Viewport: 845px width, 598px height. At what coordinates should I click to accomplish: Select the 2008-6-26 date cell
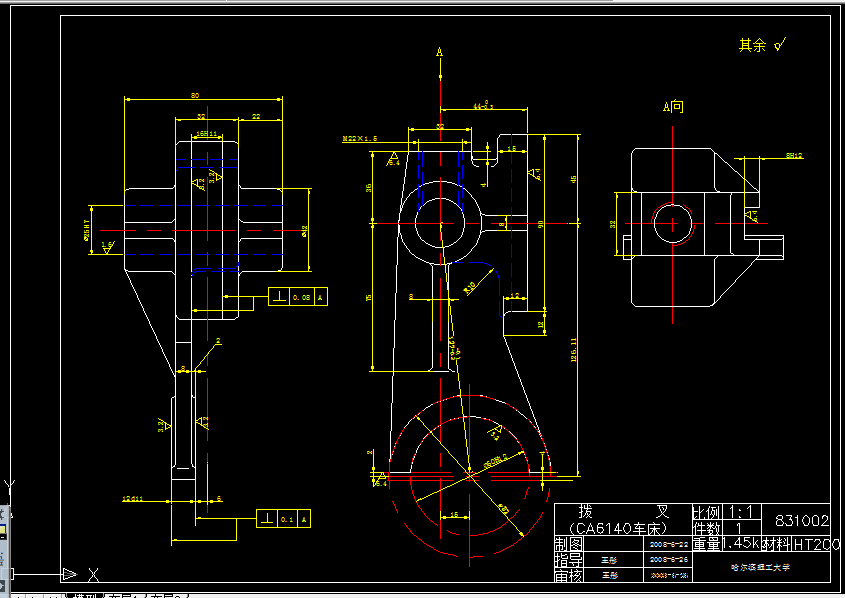[x=668, y=560]
